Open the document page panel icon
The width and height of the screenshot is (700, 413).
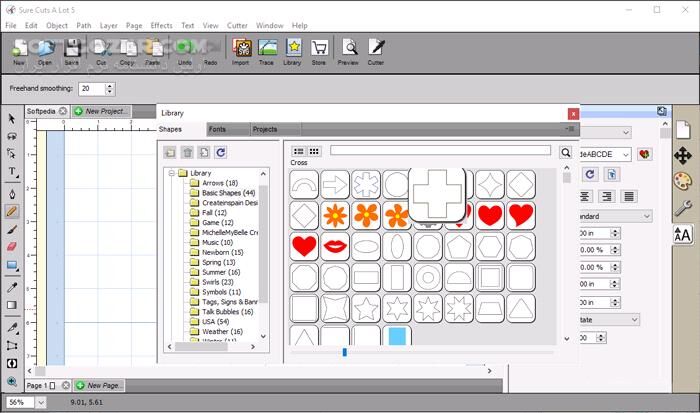point(683,130)
